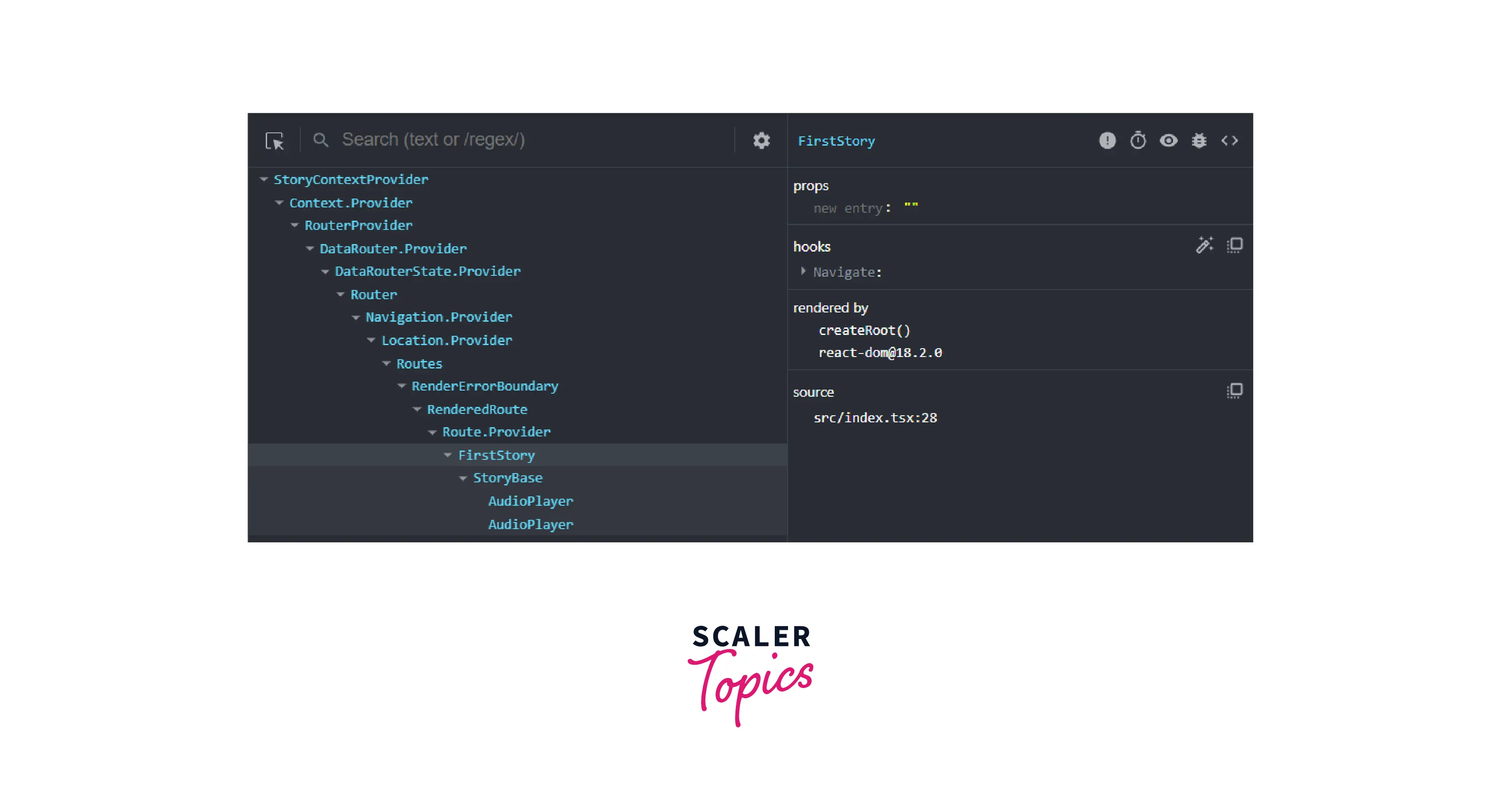Edit the new entry prop value
1501x812 pixels.
(x=911, y=207)
